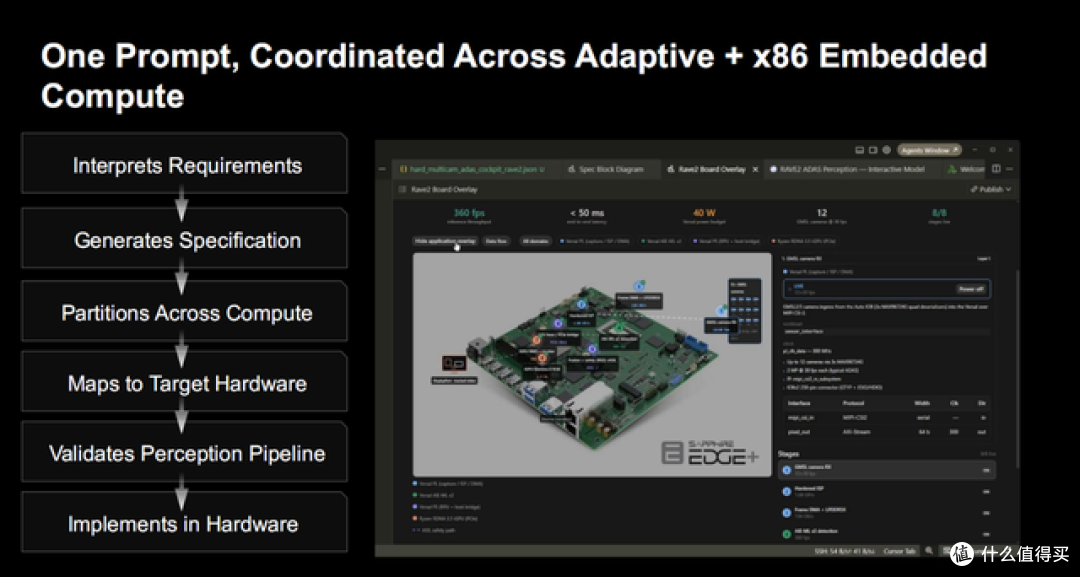Viewport: 1080px width, 577px height.
Task: Switch to the Welcome tab
Action: (966, 169)
